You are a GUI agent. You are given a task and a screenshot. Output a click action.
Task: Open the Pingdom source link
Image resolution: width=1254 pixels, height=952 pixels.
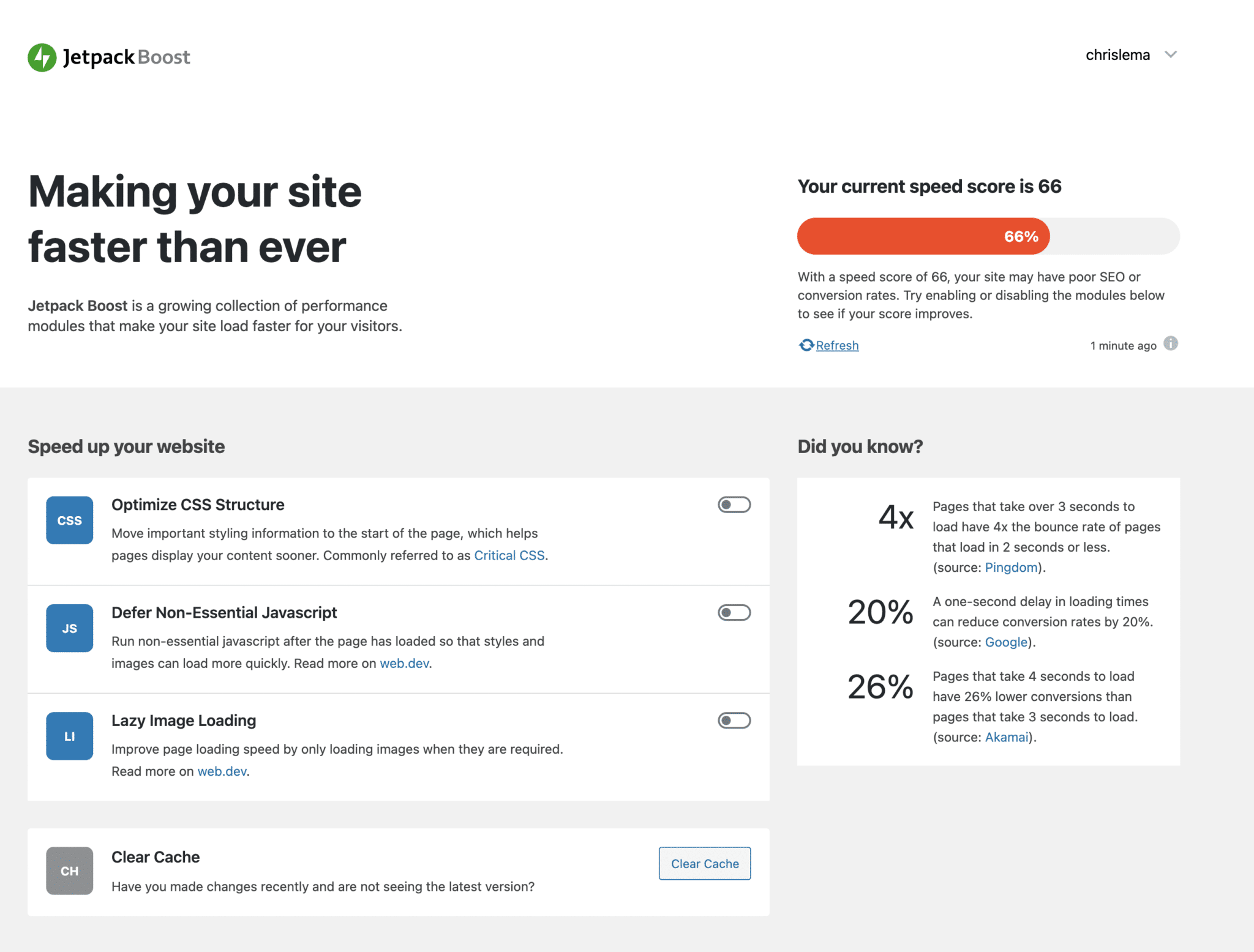1011,568
